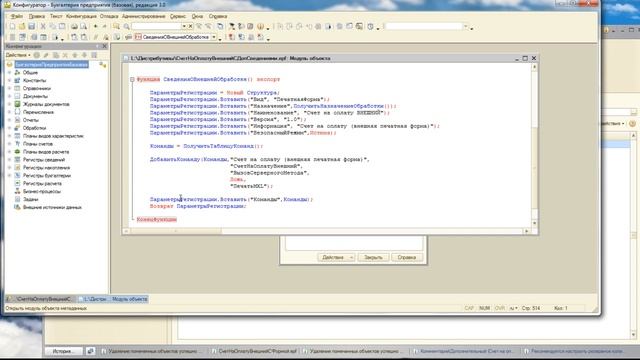Click the Cut scissors icon
Image resolution: width=640 pixels, height=360 pixels.
click(43, 27)
